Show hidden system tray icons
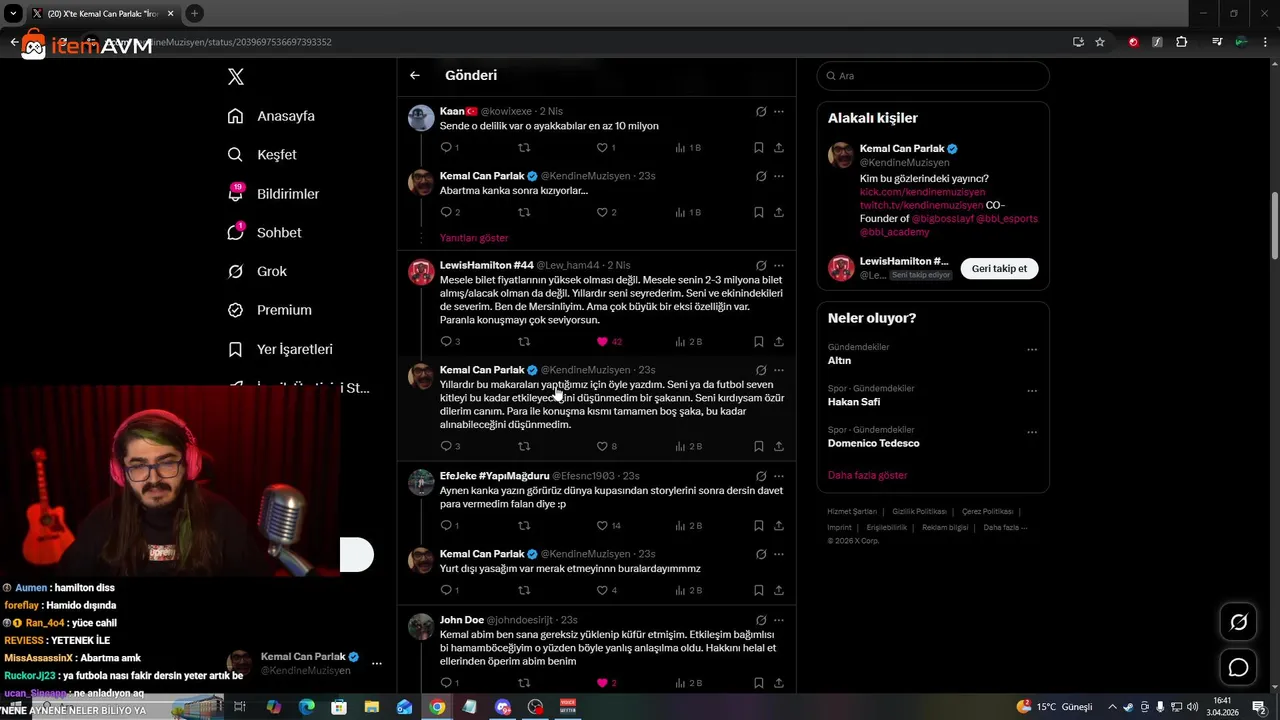Viewport: 1280px width, 720px height. (x=1112, y=707)
